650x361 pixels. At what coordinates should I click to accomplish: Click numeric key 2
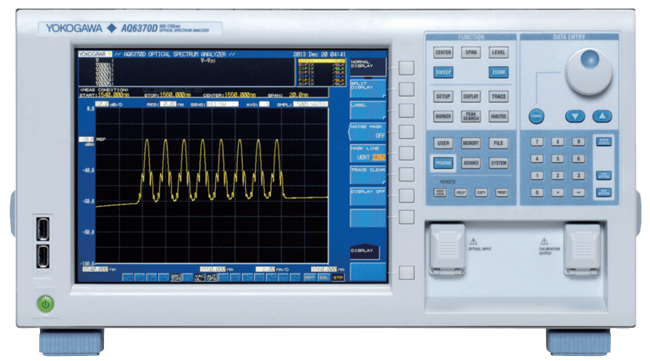click(558, 176)
